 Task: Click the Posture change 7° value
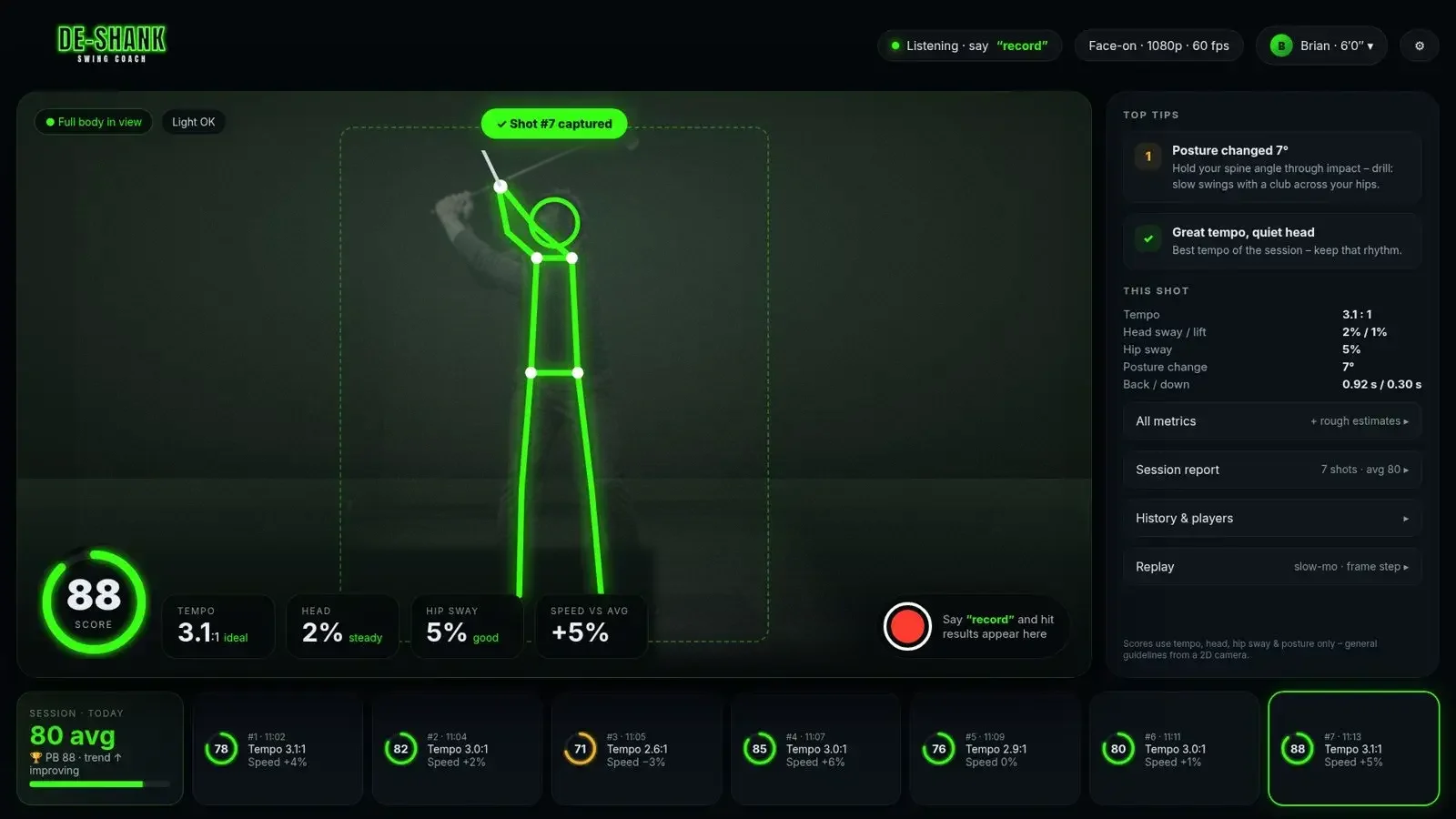1349,367
